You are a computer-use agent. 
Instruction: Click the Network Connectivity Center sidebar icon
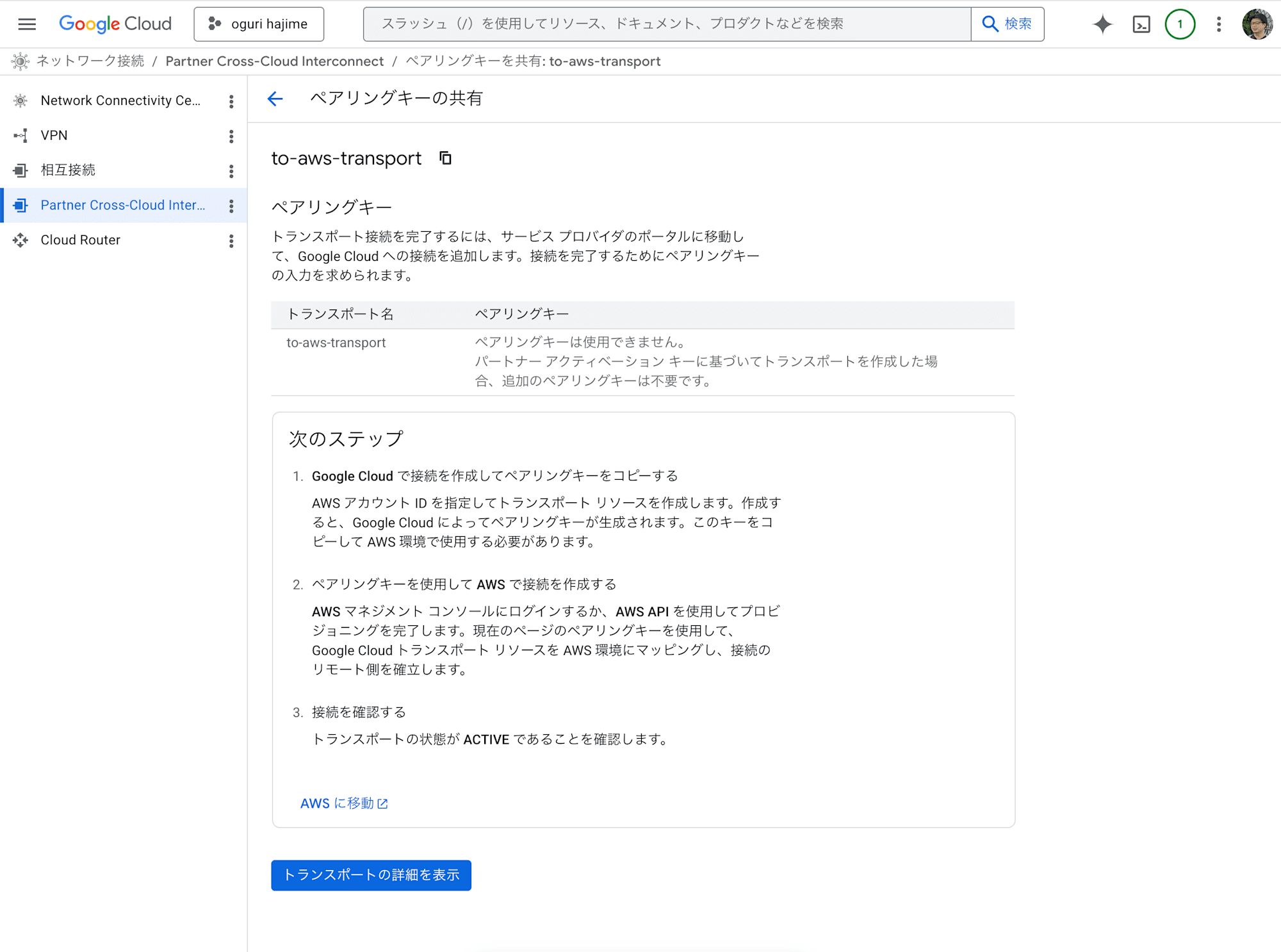21,100
